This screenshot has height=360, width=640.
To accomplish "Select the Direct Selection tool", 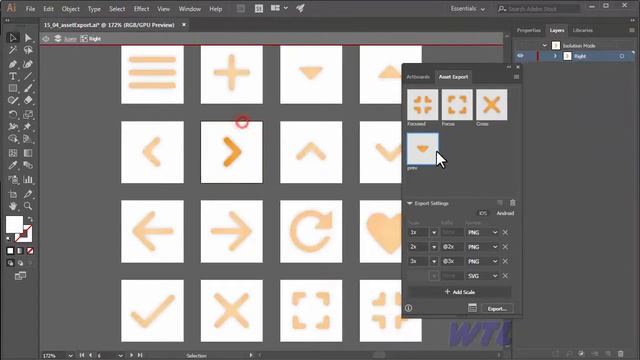I will 28,38.
